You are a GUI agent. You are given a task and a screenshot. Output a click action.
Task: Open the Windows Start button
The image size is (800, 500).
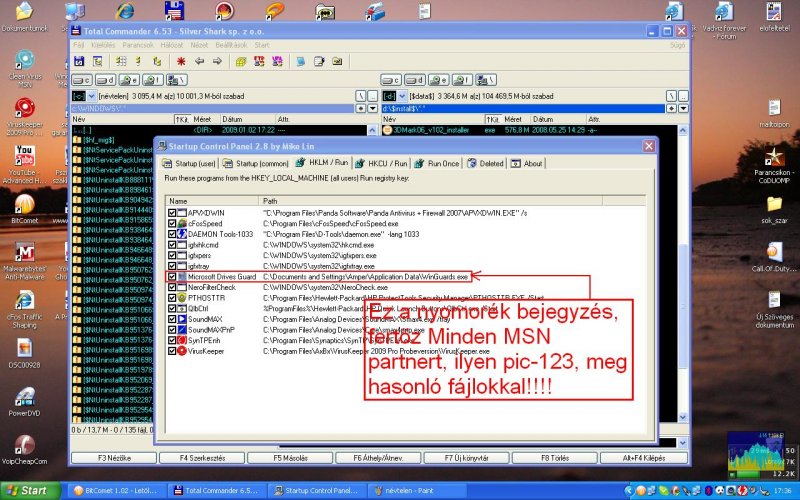click(29, 491)
